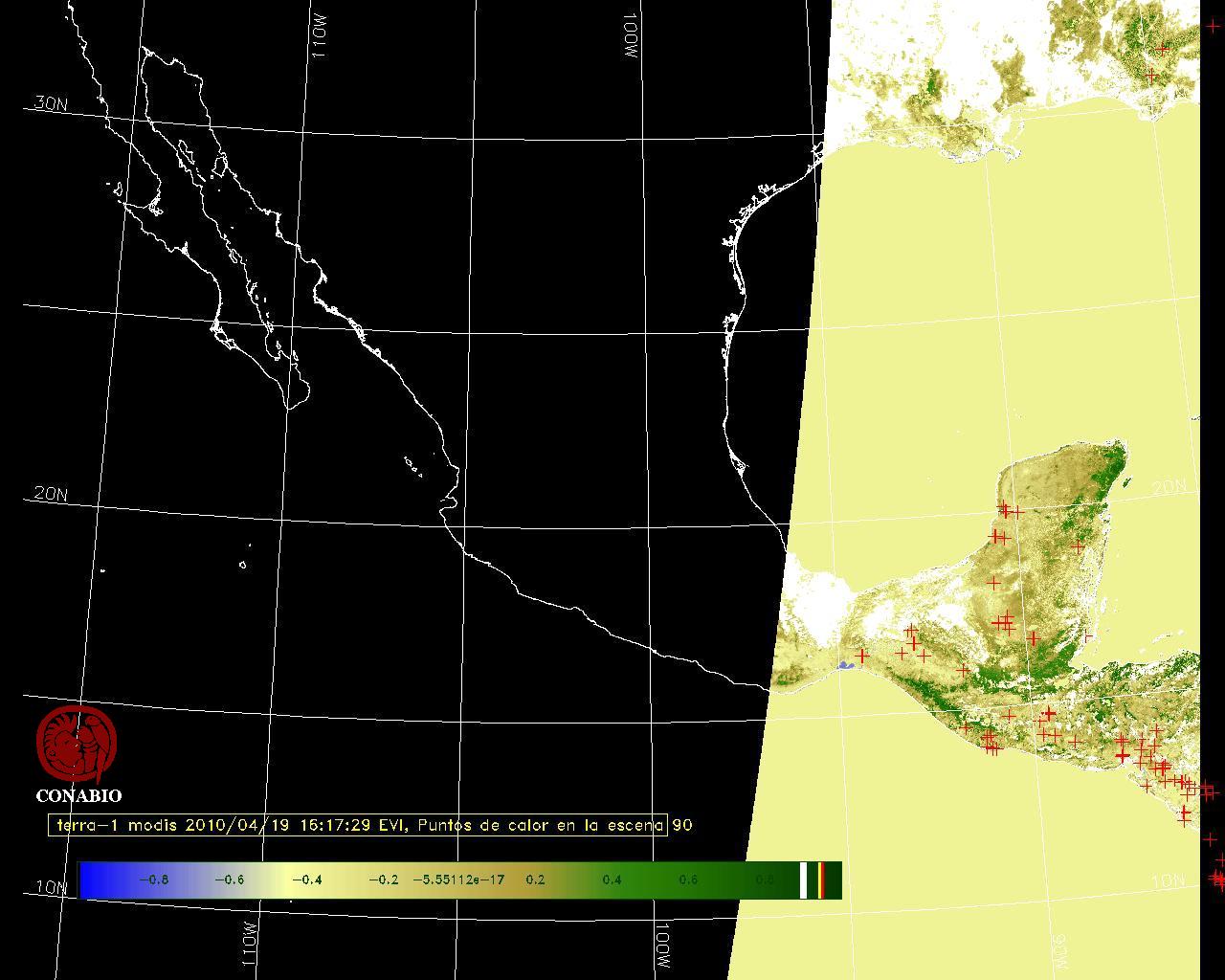Click the white stripe at the color bar end

[804, 880]
